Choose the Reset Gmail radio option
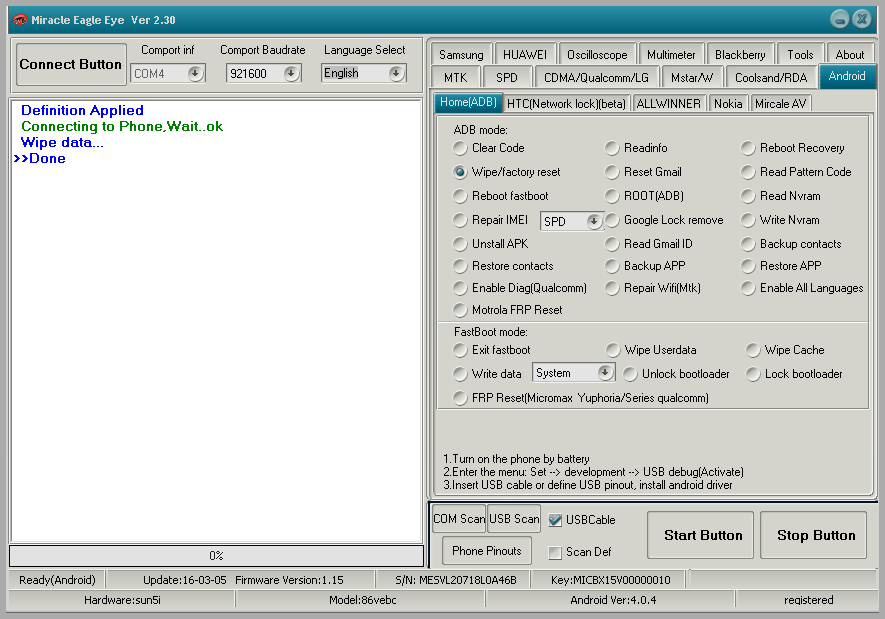Screen dimensions: 885x619 click(643, 172)
